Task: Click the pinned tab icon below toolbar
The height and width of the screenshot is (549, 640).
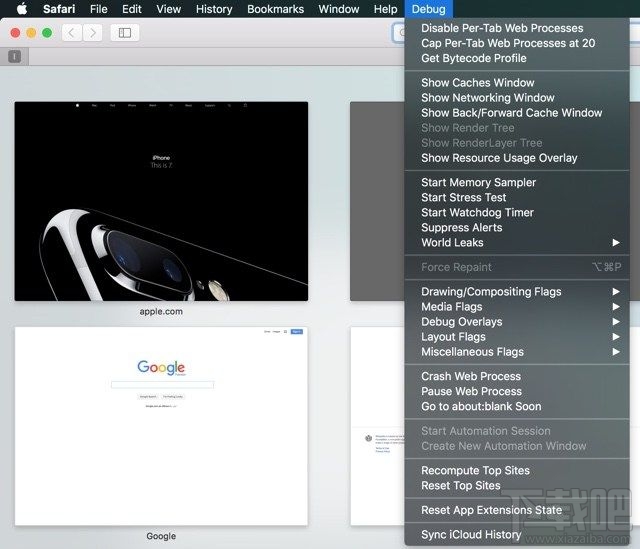Action: coord(14,57)
